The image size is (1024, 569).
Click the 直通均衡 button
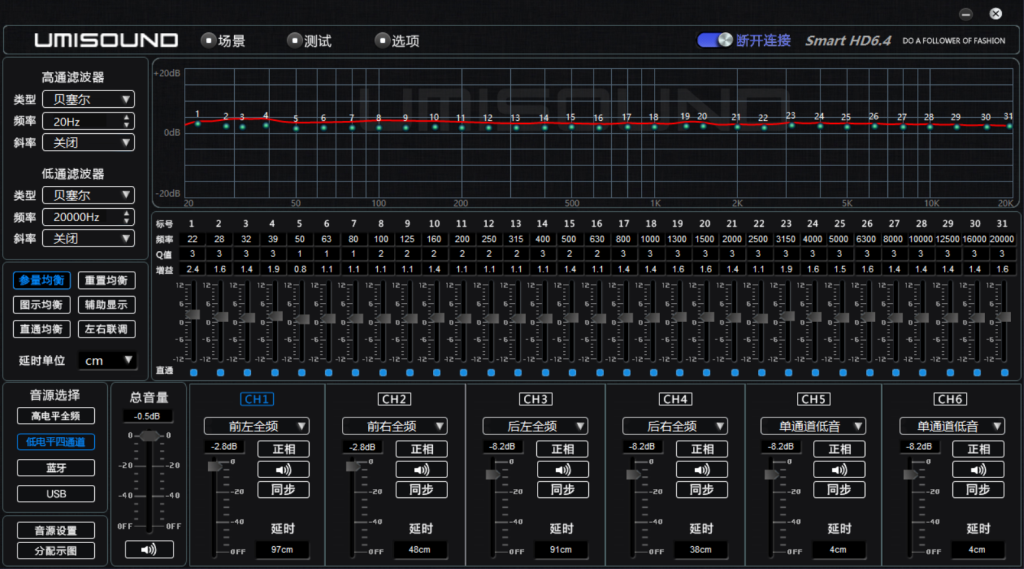coord(41,329)
